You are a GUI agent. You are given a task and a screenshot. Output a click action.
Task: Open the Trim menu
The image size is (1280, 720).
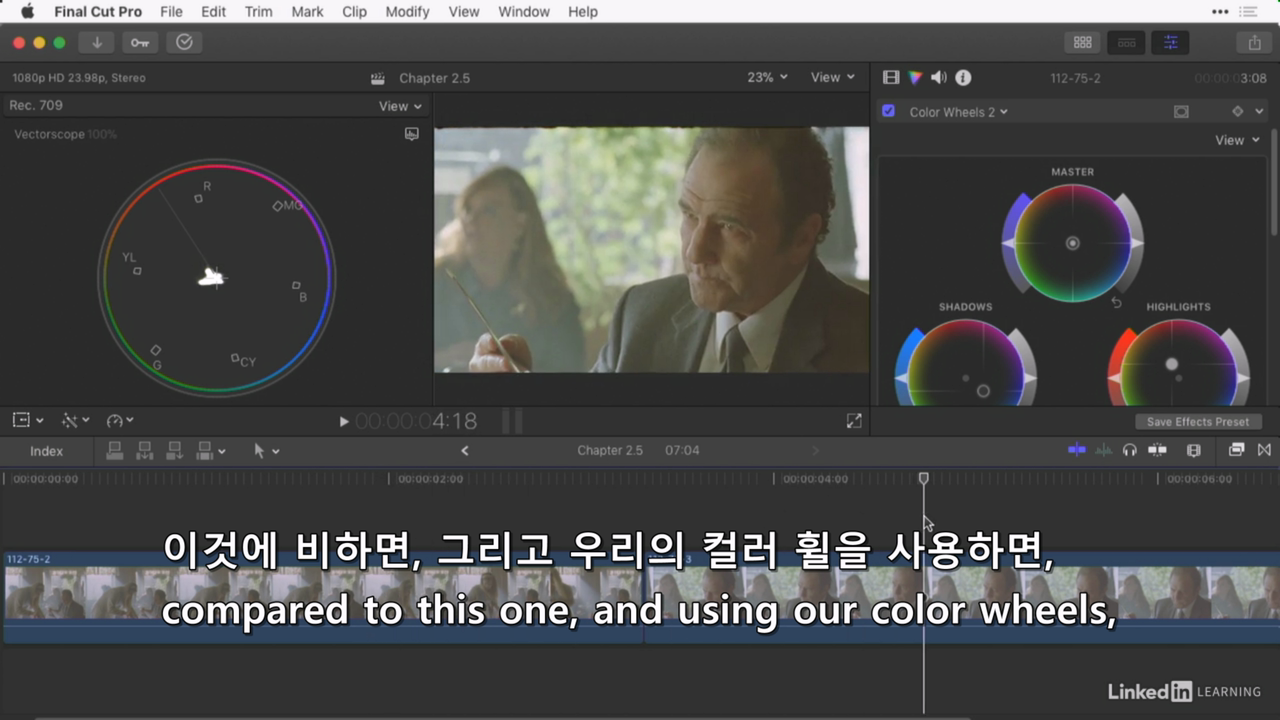point(258,12)
